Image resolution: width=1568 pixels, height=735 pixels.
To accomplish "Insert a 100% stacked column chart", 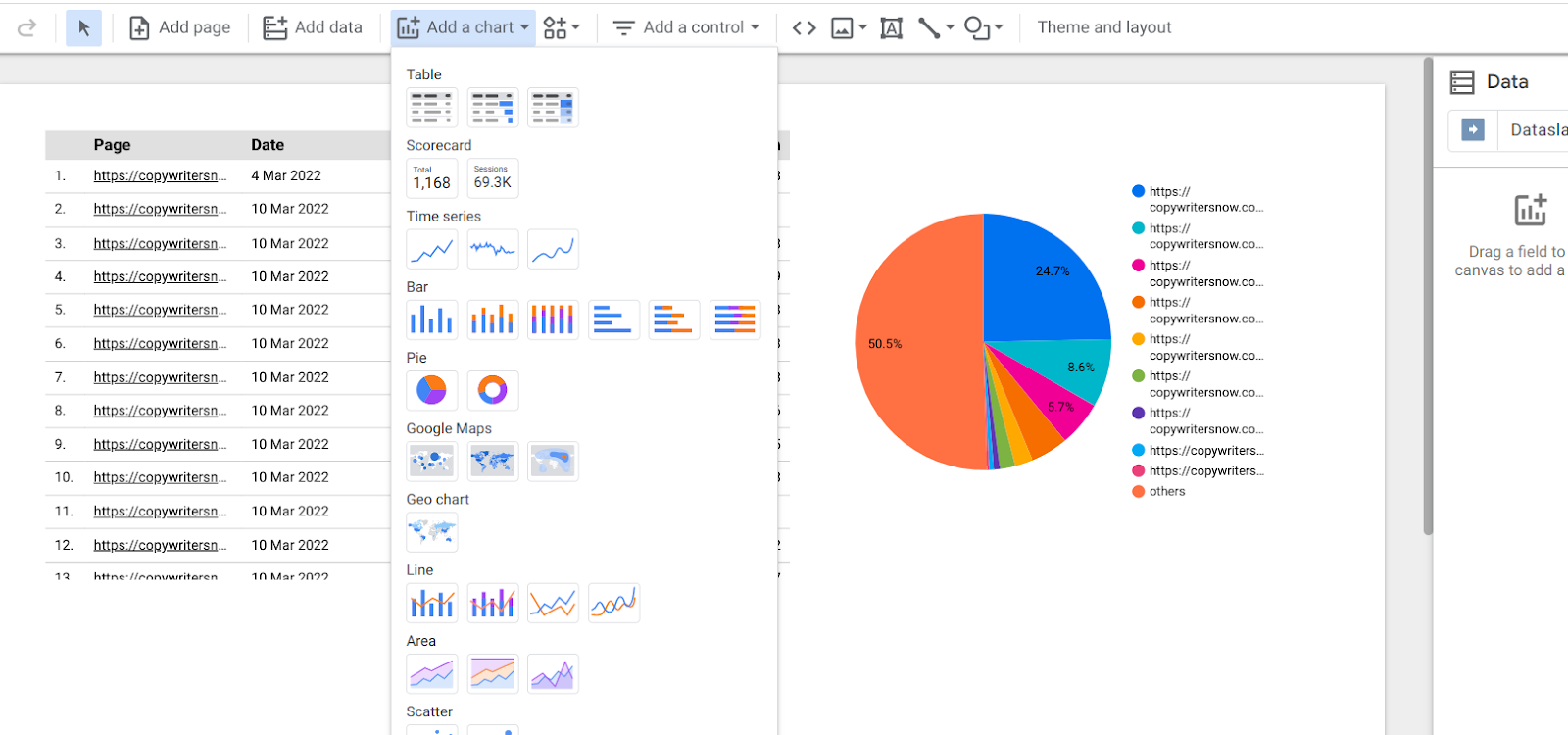I will (x=553, y=319).
